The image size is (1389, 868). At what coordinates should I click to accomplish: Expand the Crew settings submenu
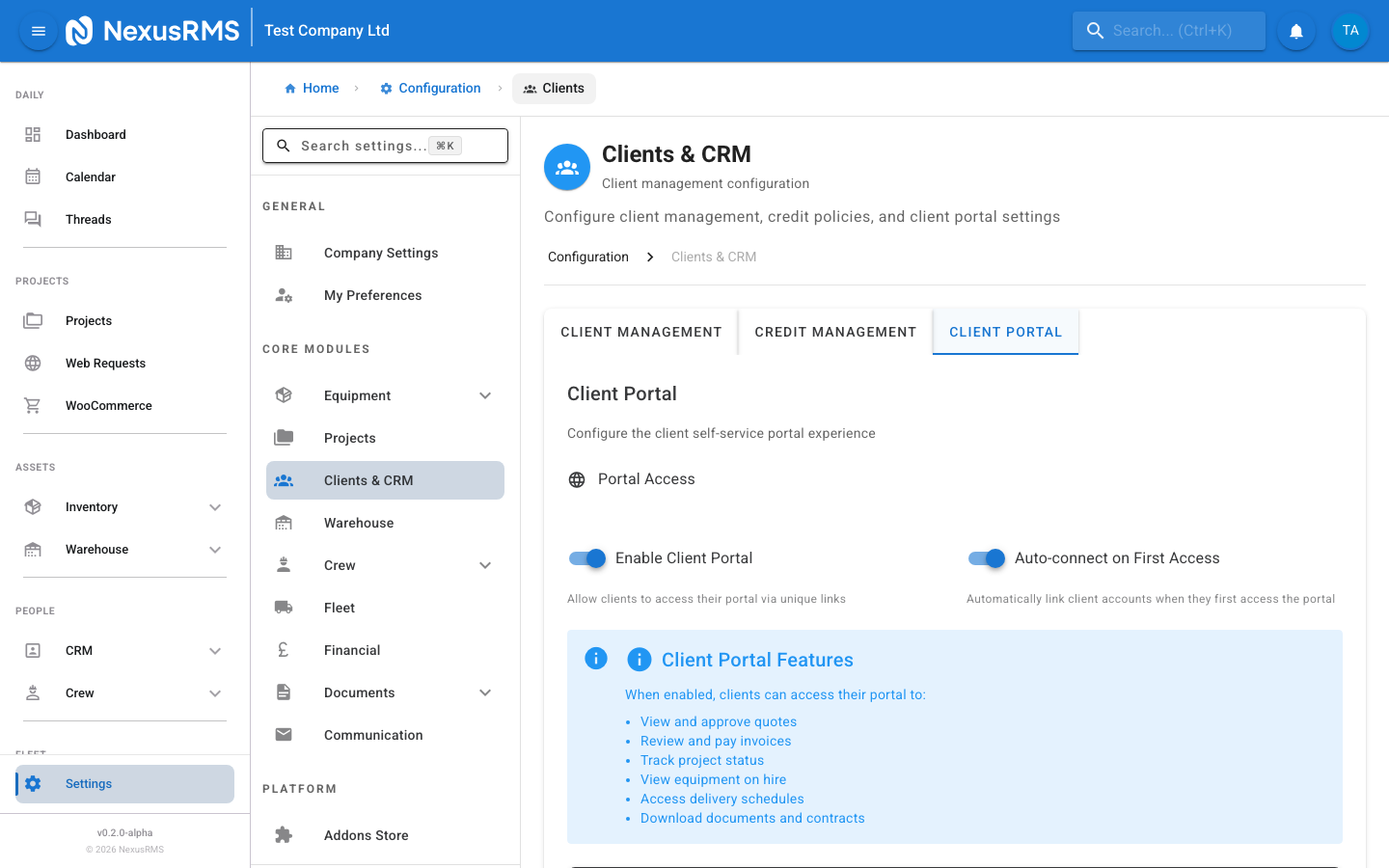click(x=485, y=565)
